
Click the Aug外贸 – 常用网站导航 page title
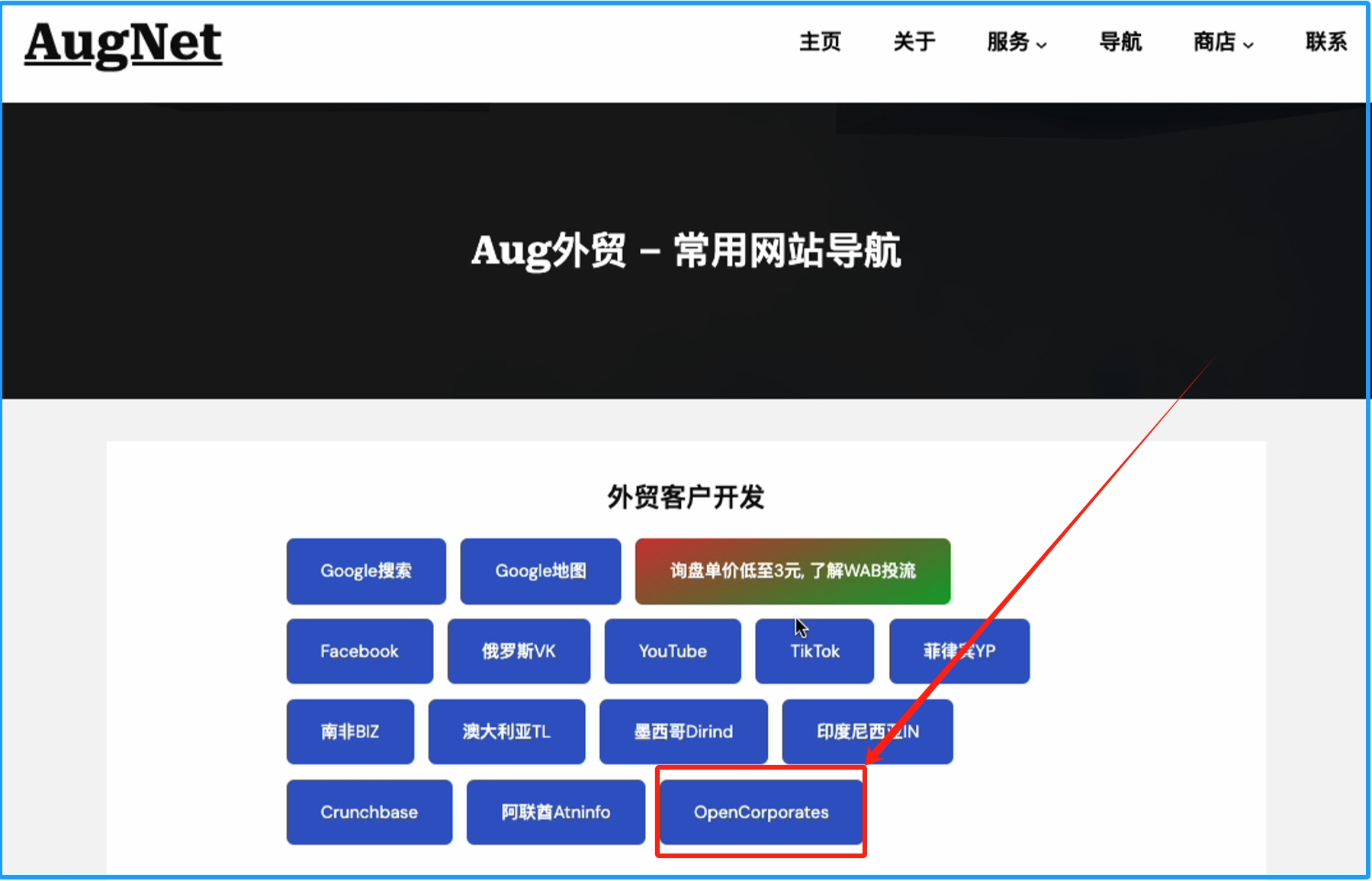686,250
